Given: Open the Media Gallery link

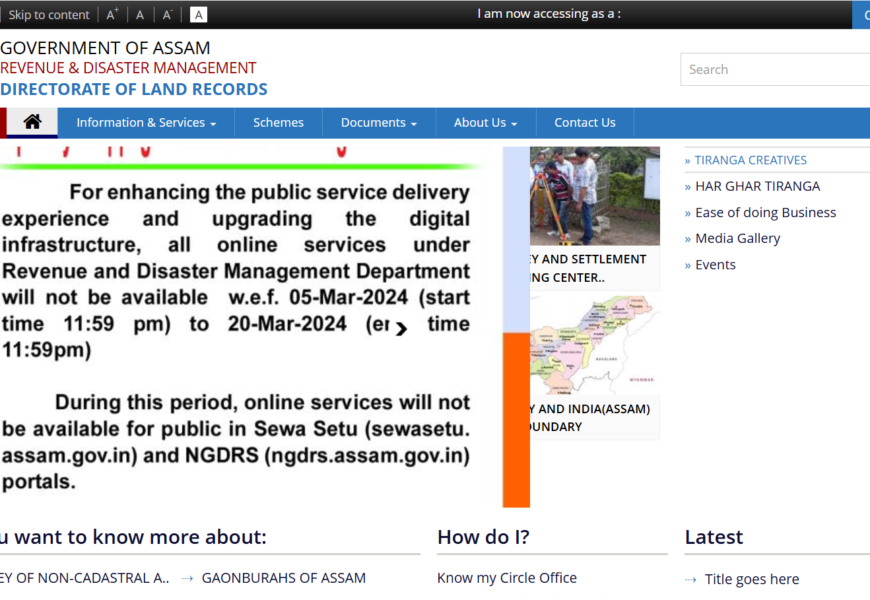Looking at the screenshot, I should 737,239.
